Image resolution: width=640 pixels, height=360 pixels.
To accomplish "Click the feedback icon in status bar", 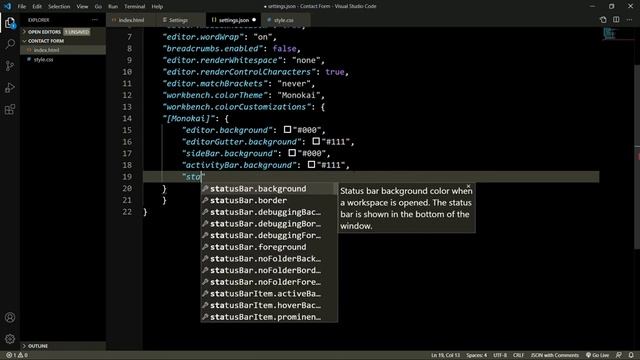I will coord(619,355).
